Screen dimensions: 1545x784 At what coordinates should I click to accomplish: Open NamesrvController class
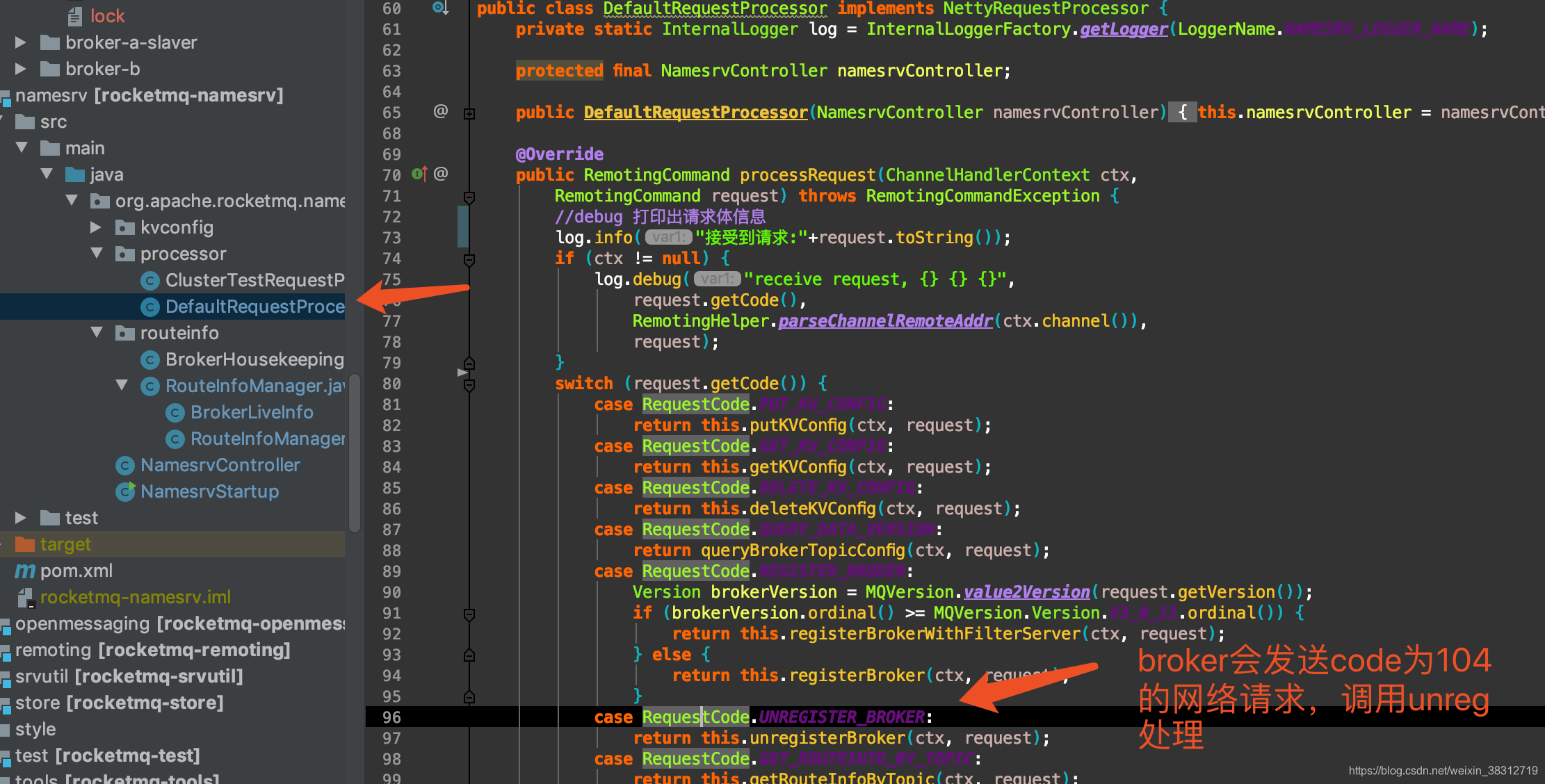click(207, 465)
